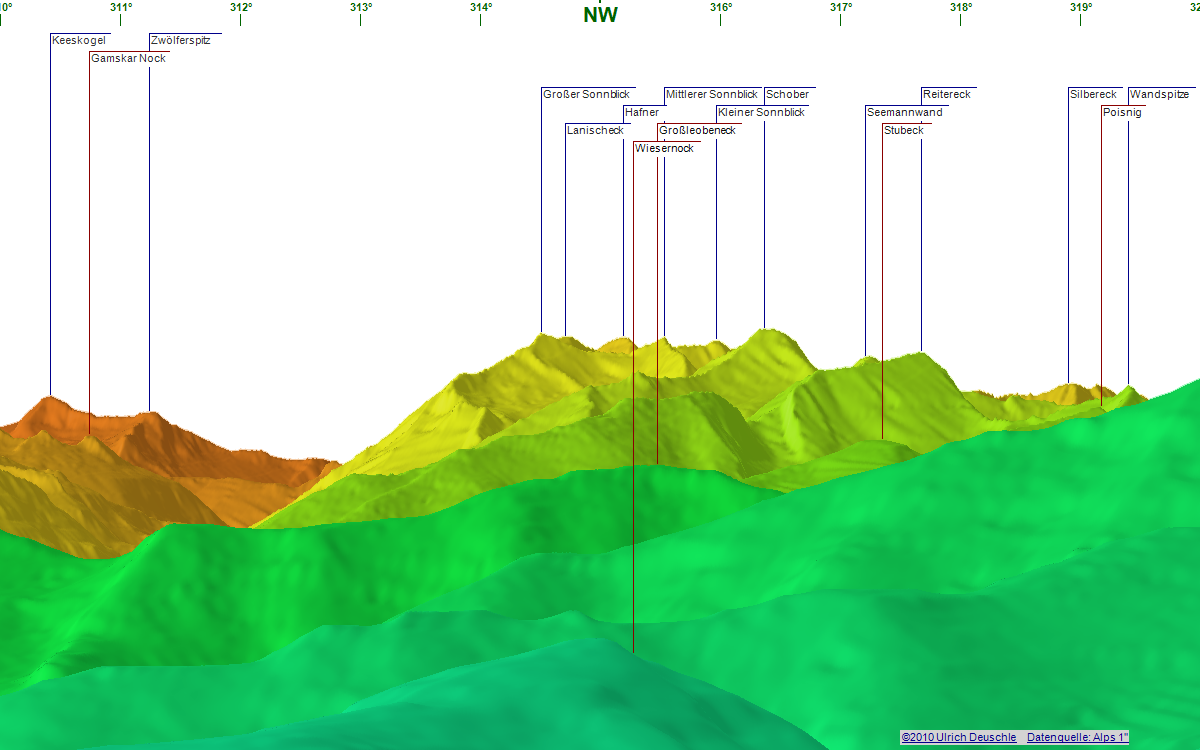1200x750 pixels.
Task: Click the Wiesernock label
Action: 664,149
